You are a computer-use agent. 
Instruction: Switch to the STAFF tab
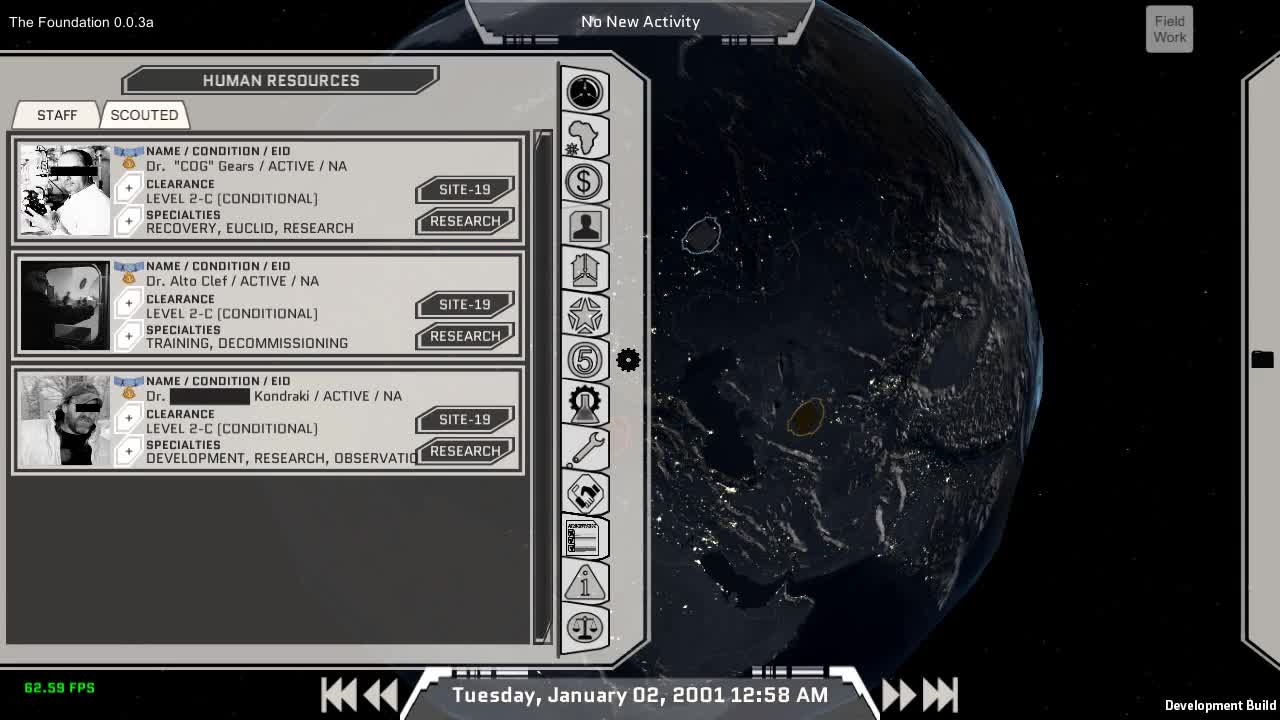(x=57, y=115)
